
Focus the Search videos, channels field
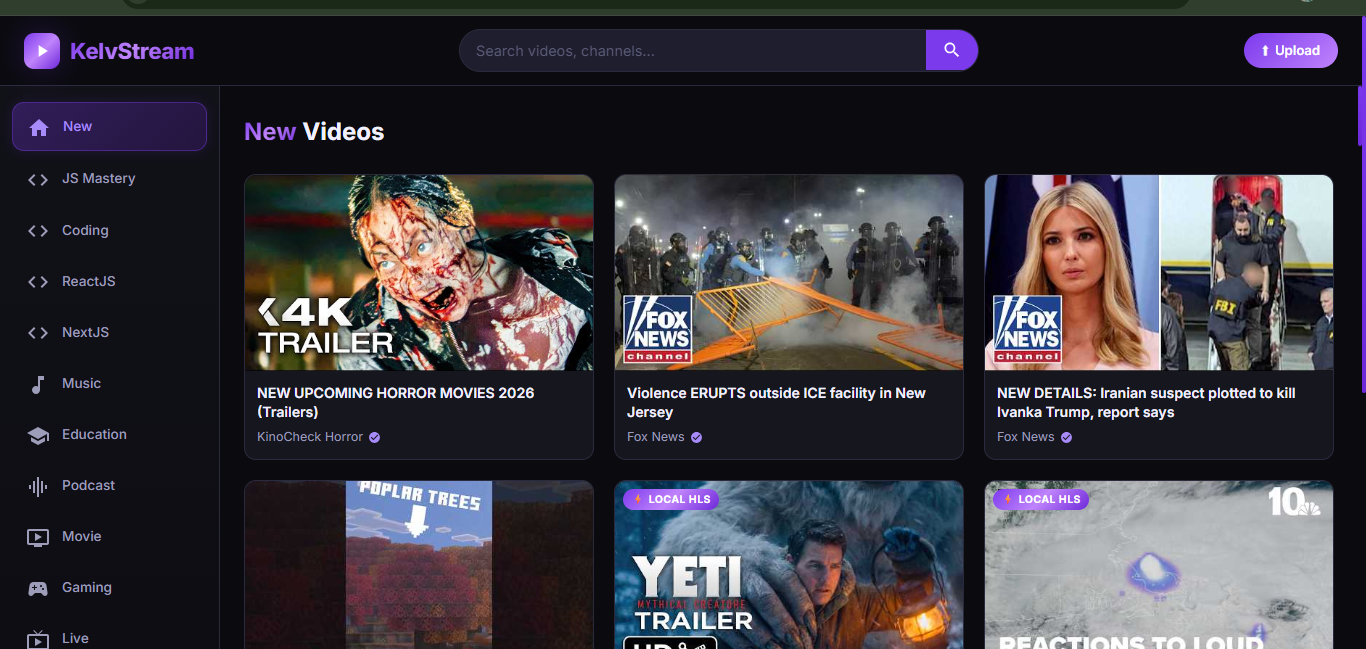[693, 50]
